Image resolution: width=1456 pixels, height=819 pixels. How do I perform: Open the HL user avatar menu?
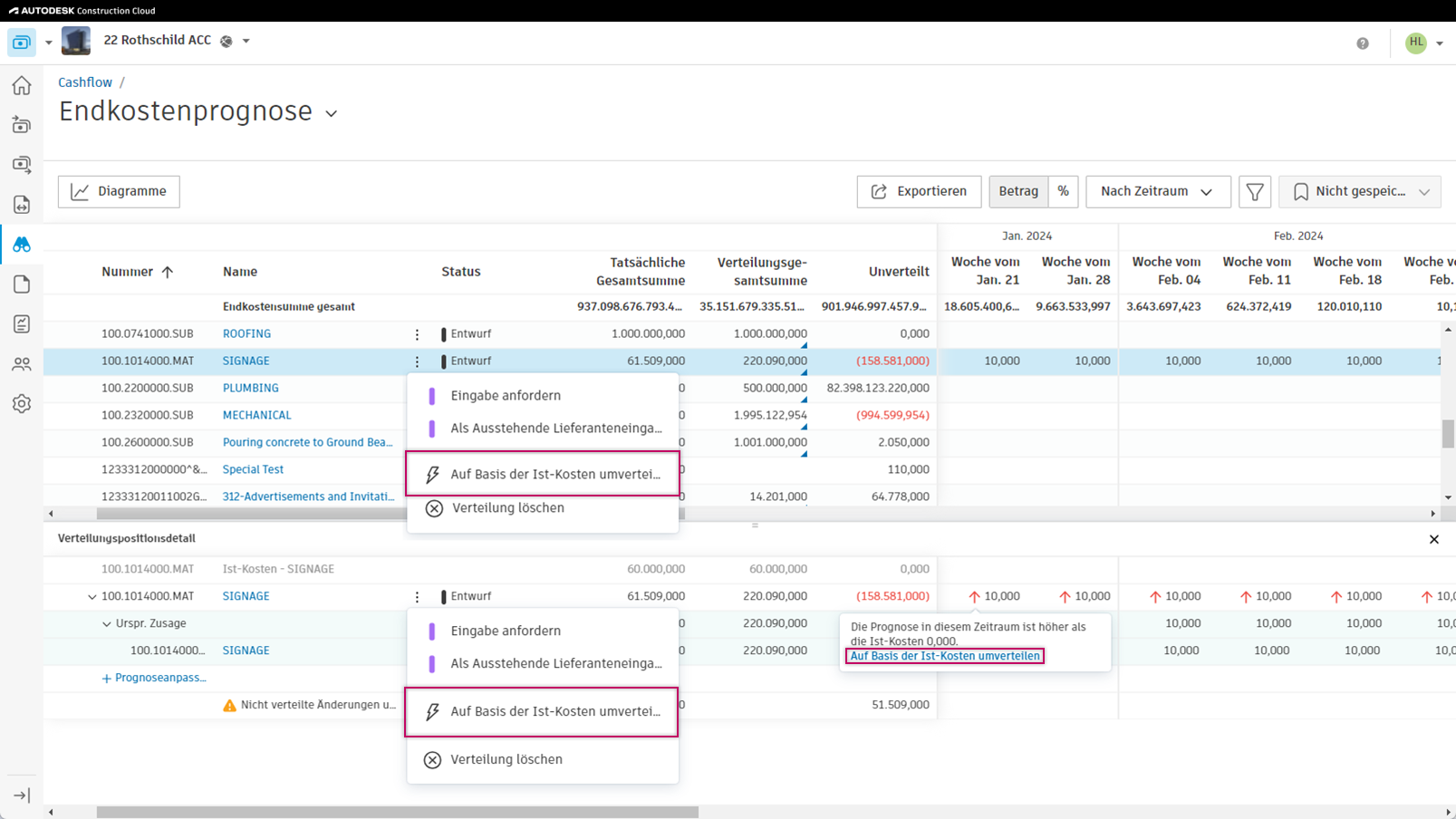[1415, 43]
